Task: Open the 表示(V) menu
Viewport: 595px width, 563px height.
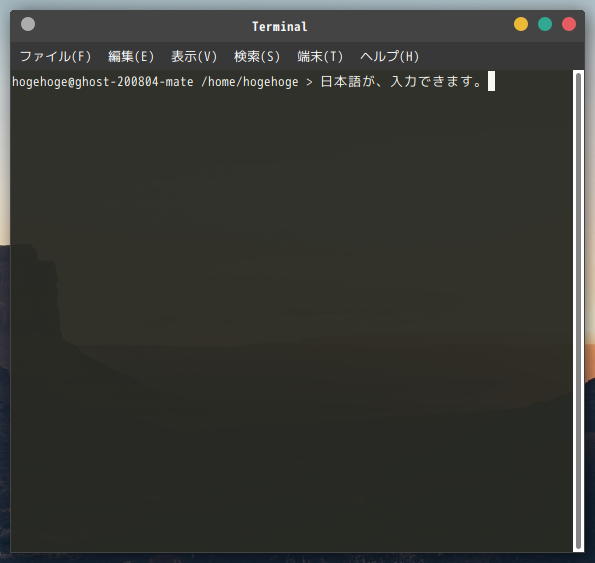Action: point(194,57)
